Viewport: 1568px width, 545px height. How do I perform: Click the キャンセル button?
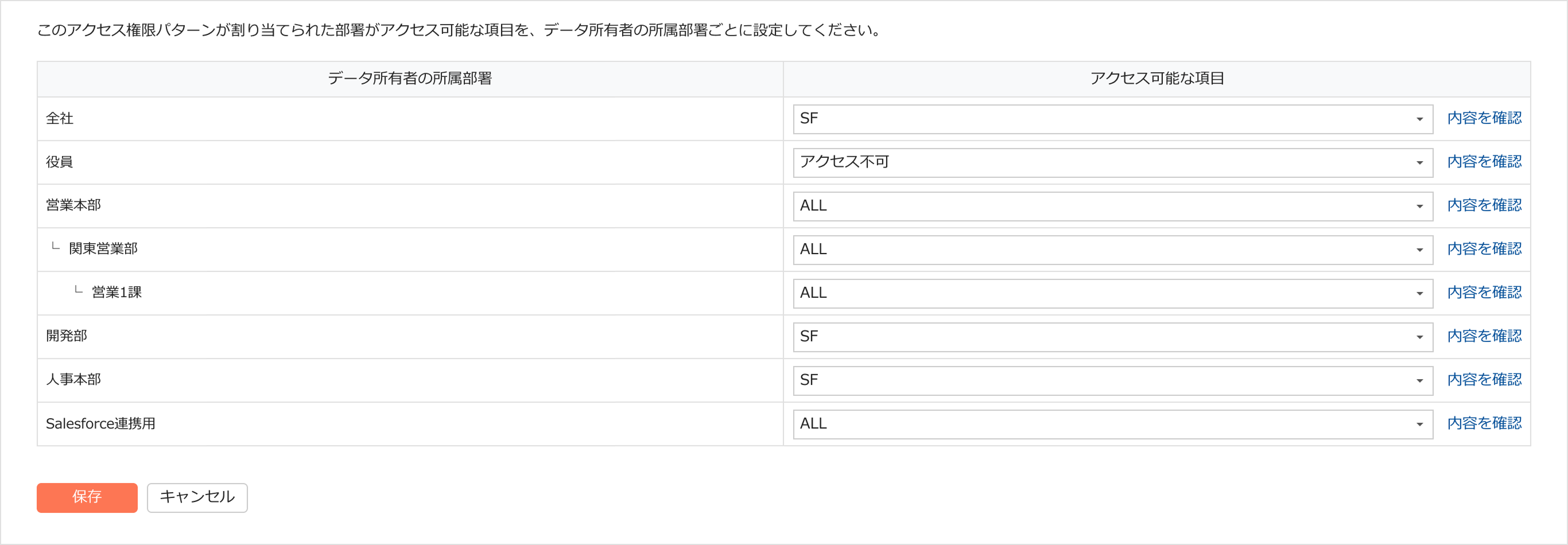197,497
